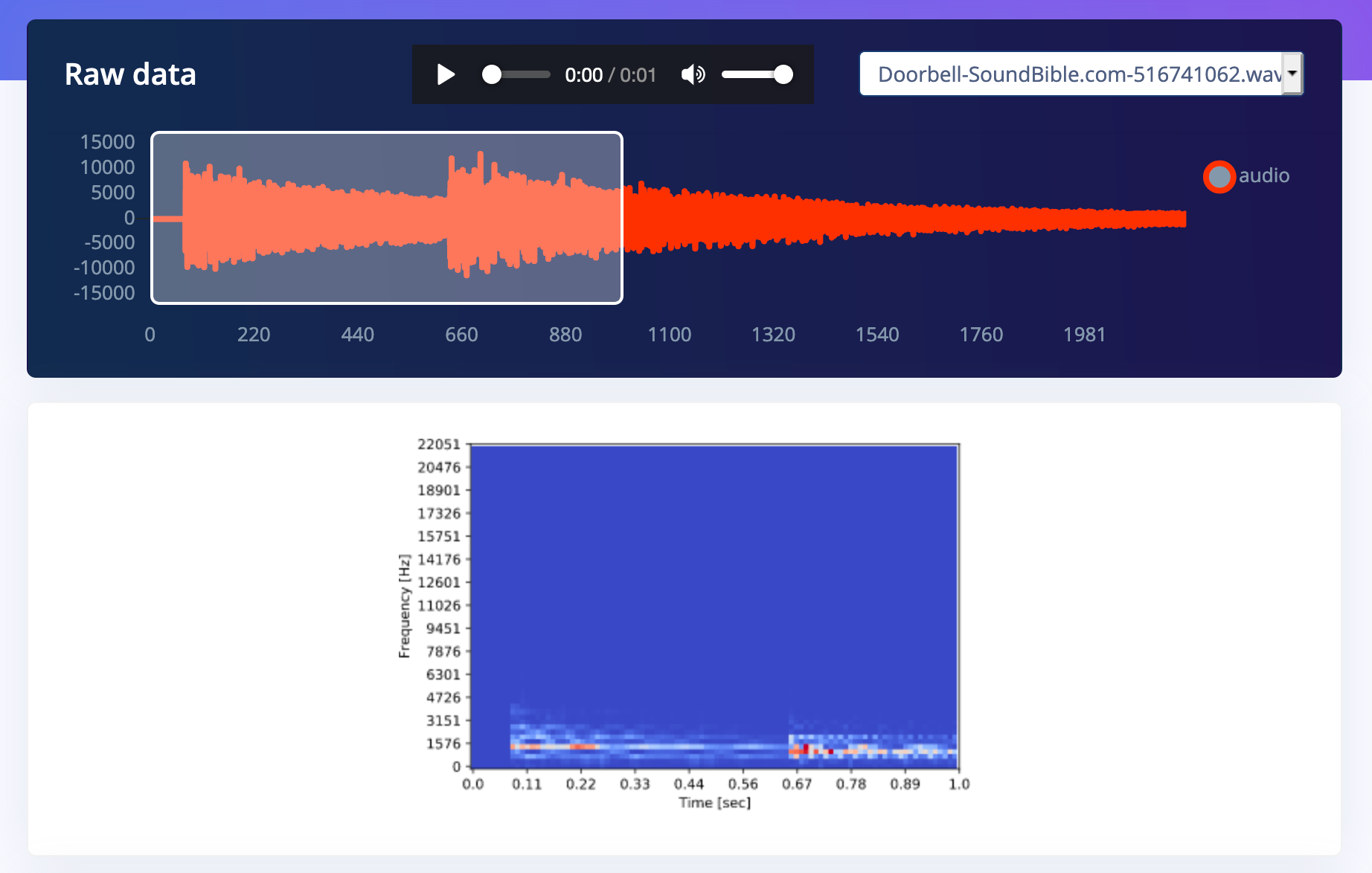Click the highlighted waveform selection region

pyautogui.click(x=387, y=217)
